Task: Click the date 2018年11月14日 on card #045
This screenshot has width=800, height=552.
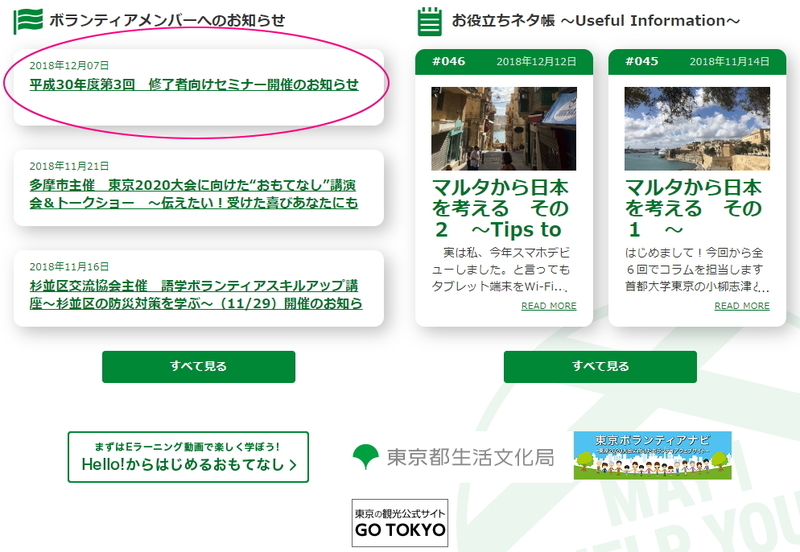Action: [x=730, y=62]
